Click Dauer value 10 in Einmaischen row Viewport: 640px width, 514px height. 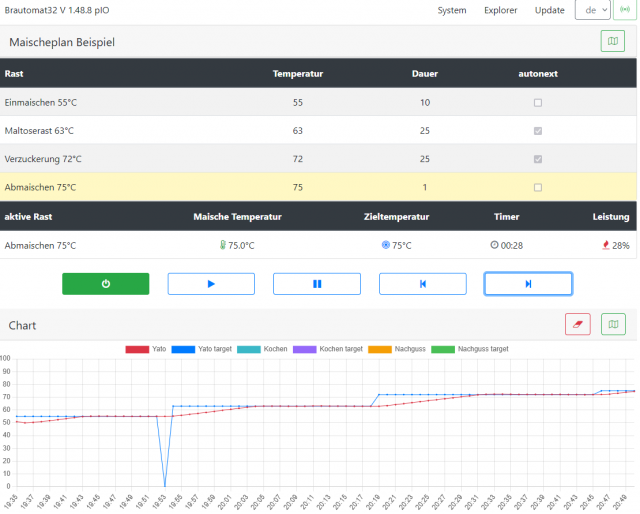coord(425,102)
